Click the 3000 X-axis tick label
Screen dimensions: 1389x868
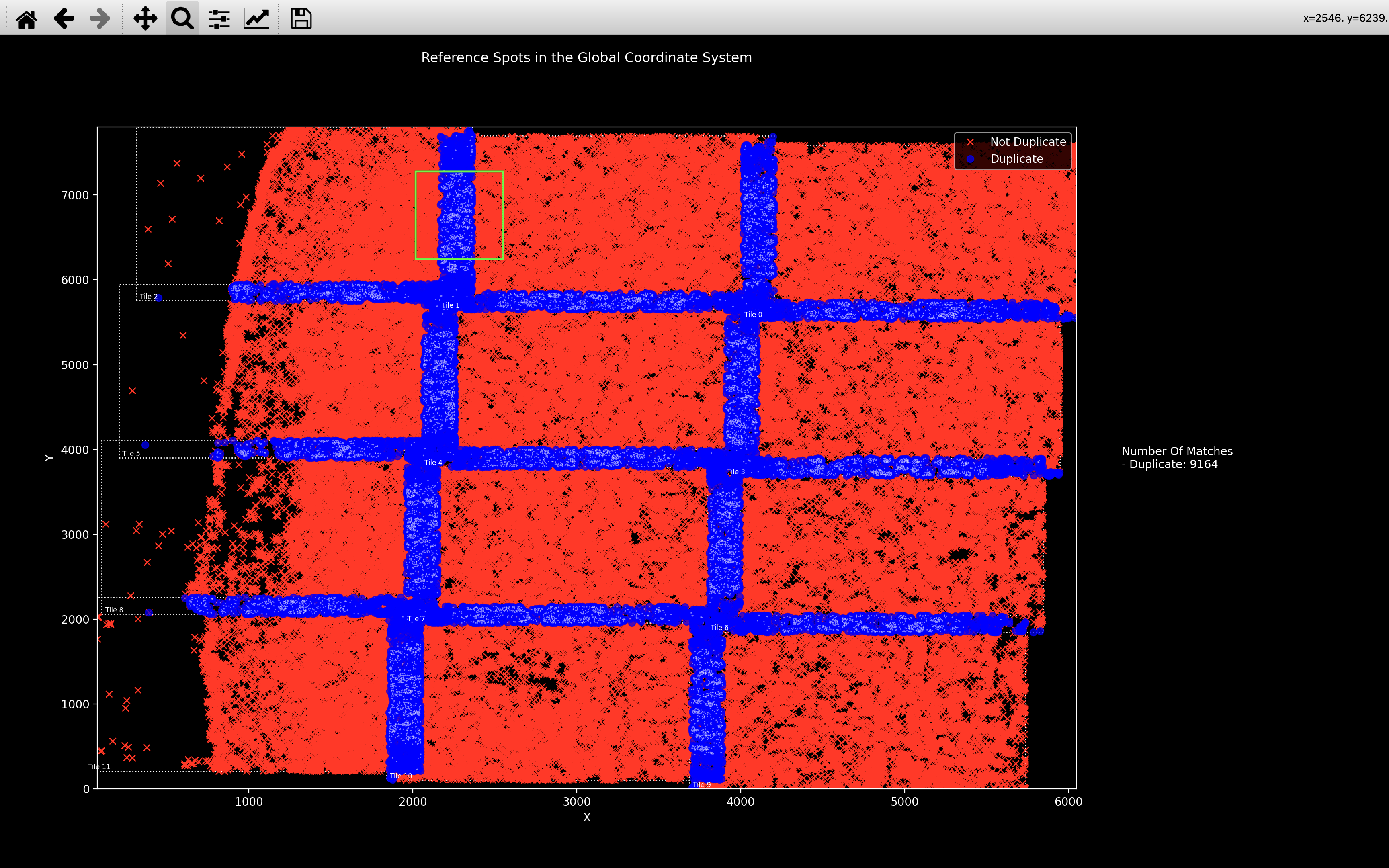click(x=576, y=802)
